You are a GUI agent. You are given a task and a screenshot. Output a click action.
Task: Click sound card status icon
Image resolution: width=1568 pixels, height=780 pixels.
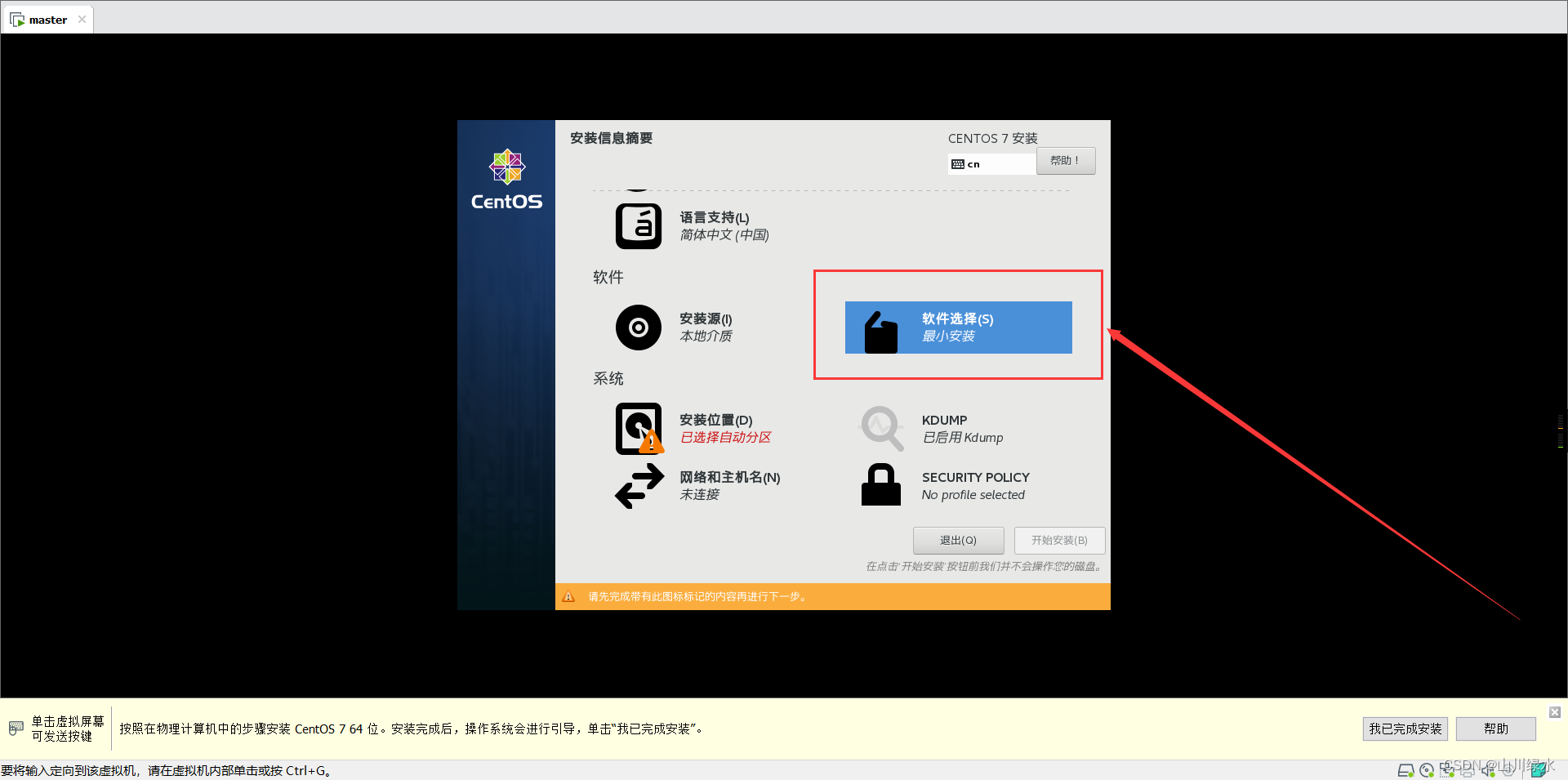click(1488, 770)
